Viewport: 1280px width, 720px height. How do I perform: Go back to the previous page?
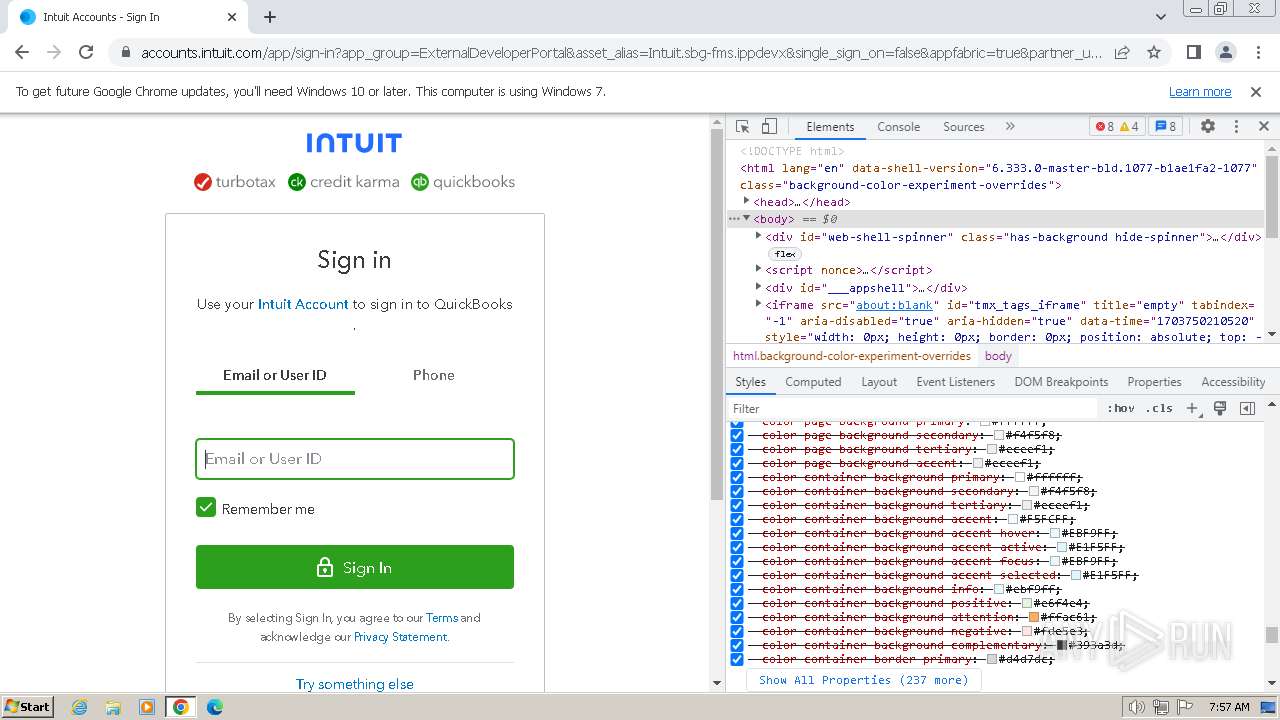[22, 52]
